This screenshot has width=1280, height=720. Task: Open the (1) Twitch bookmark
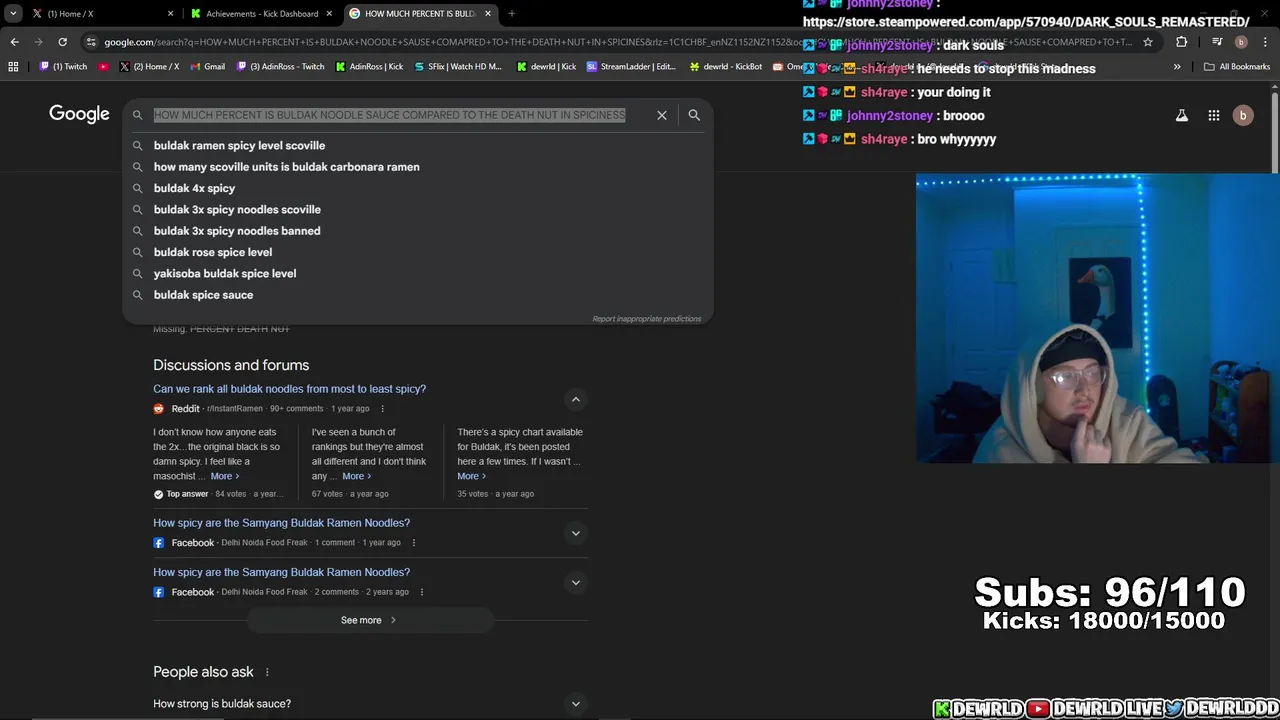(63, 67)
